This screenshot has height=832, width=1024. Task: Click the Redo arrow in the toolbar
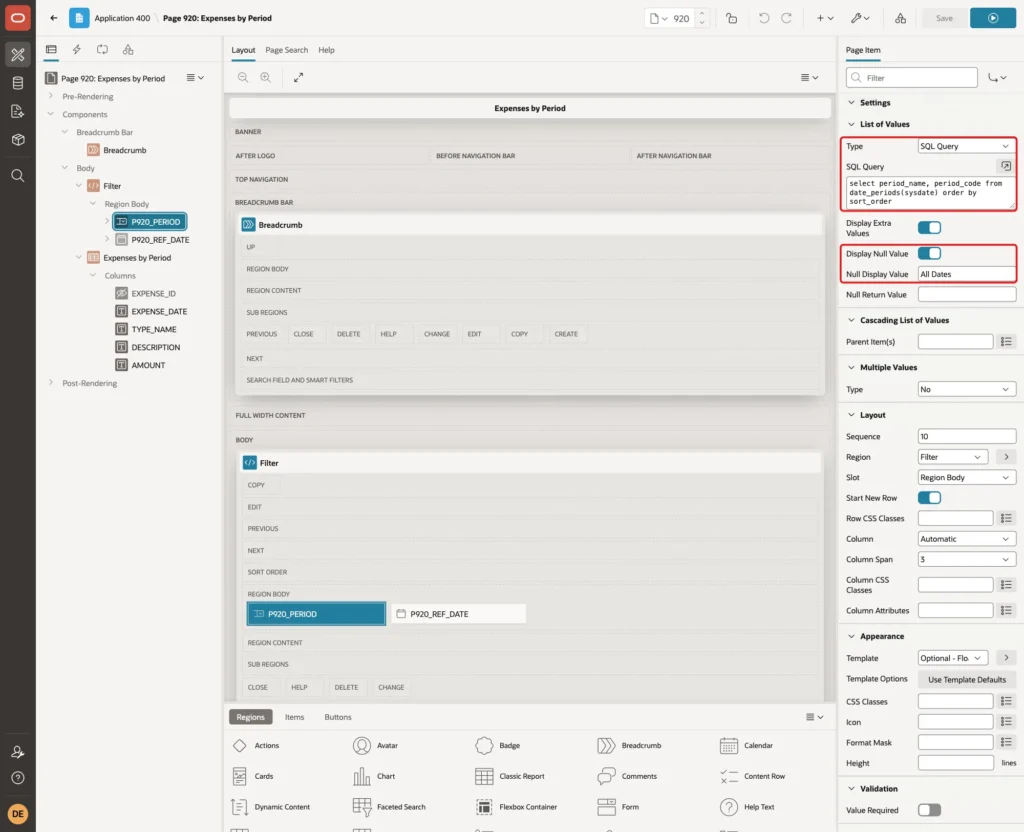point(786,18)
